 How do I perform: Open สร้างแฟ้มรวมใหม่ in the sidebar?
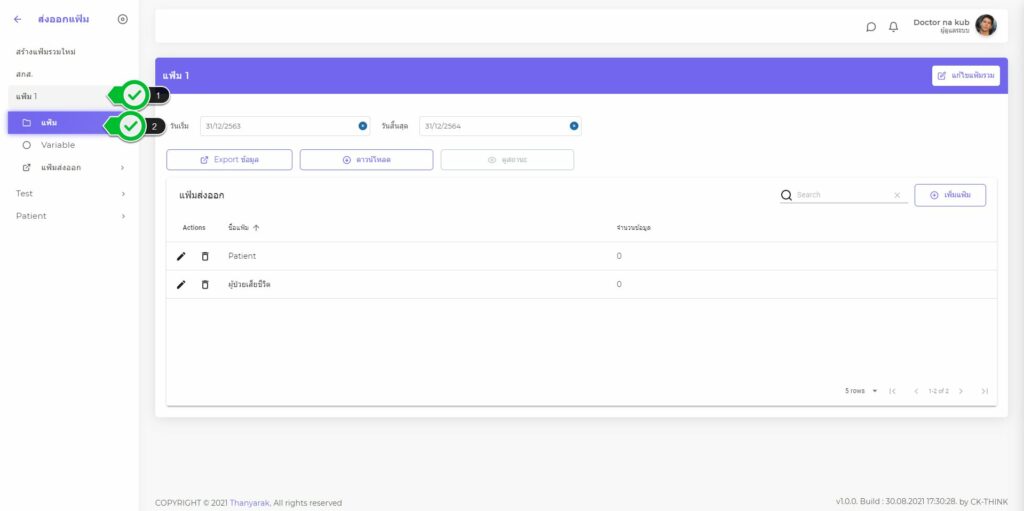click(46, 51)
